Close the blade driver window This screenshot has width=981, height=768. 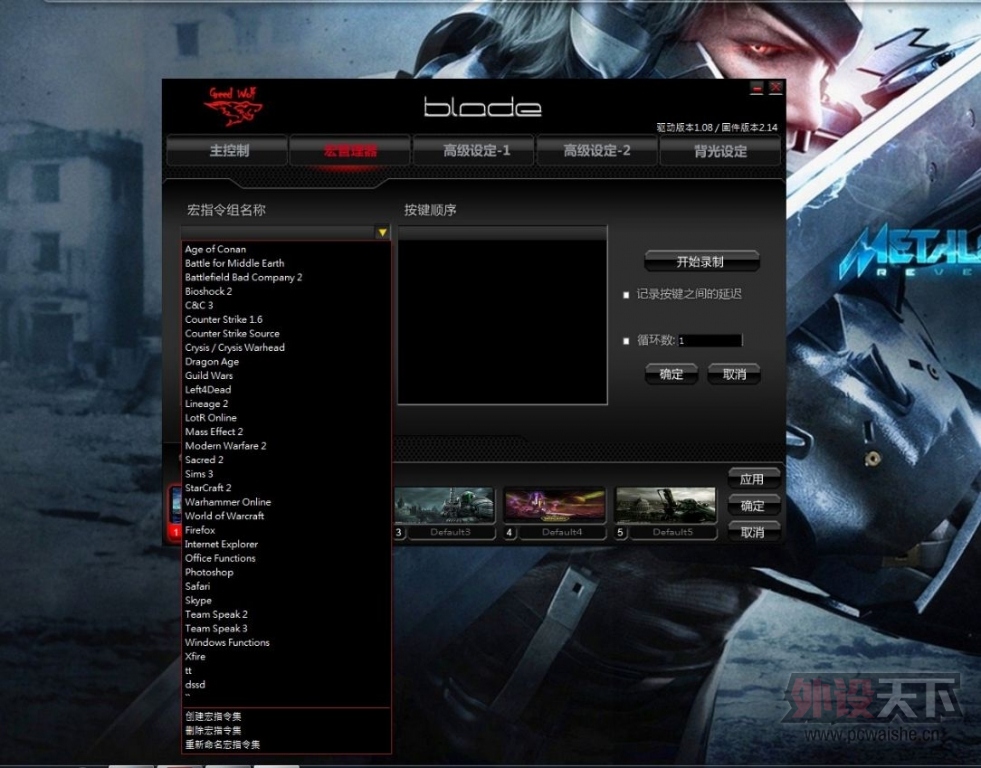pos(776,88)
